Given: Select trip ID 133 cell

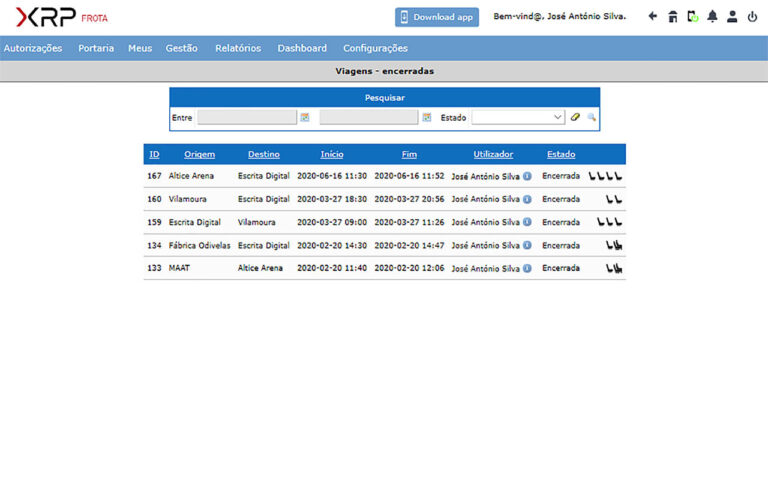Looking at the screenshot, I should click(x=154, y=268).
